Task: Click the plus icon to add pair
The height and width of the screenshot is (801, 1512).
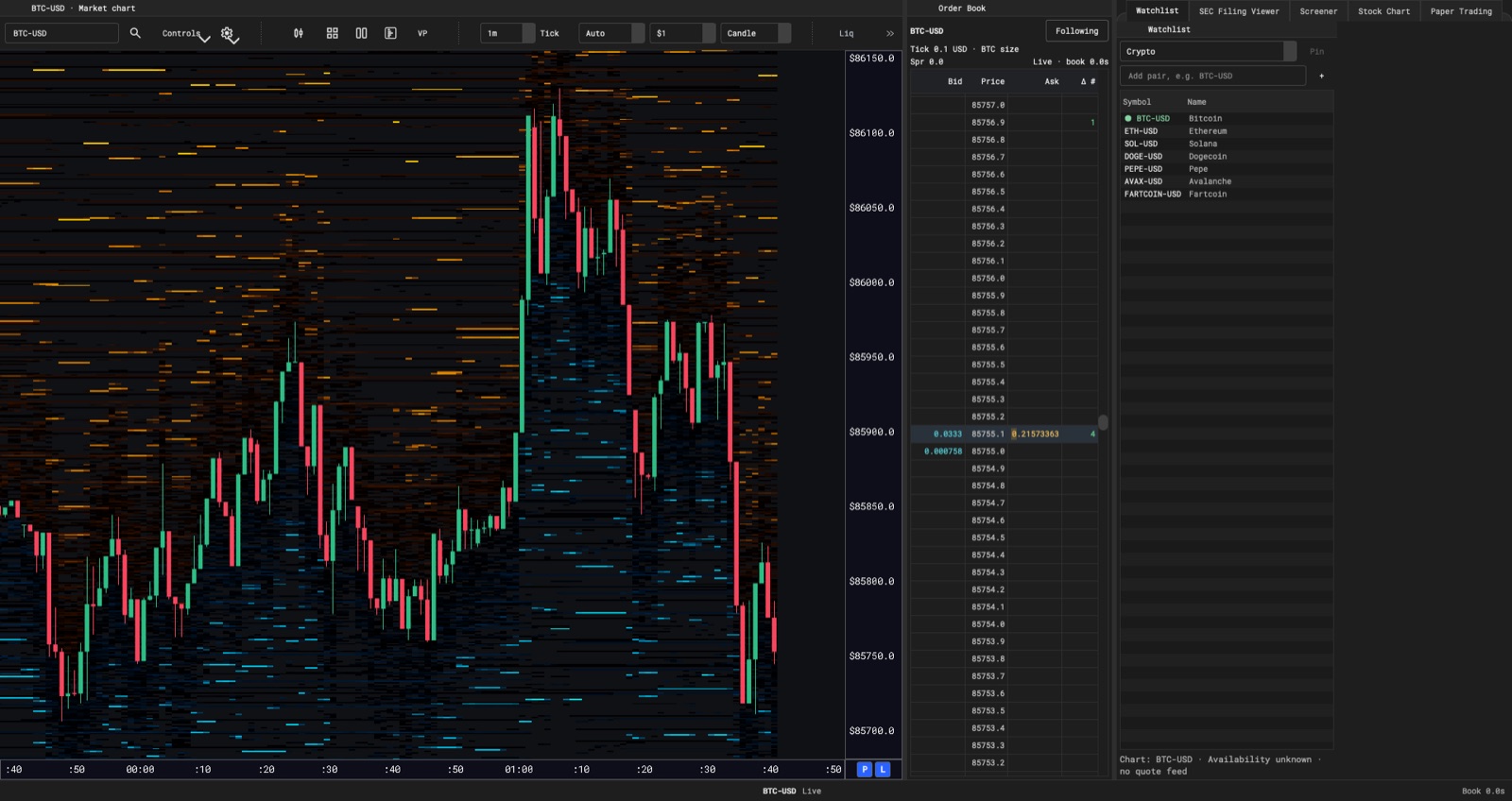Action: [1321, 76]
